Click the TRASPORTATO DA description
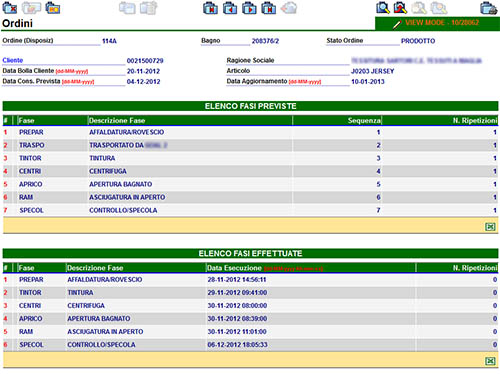 pos(116,145)
